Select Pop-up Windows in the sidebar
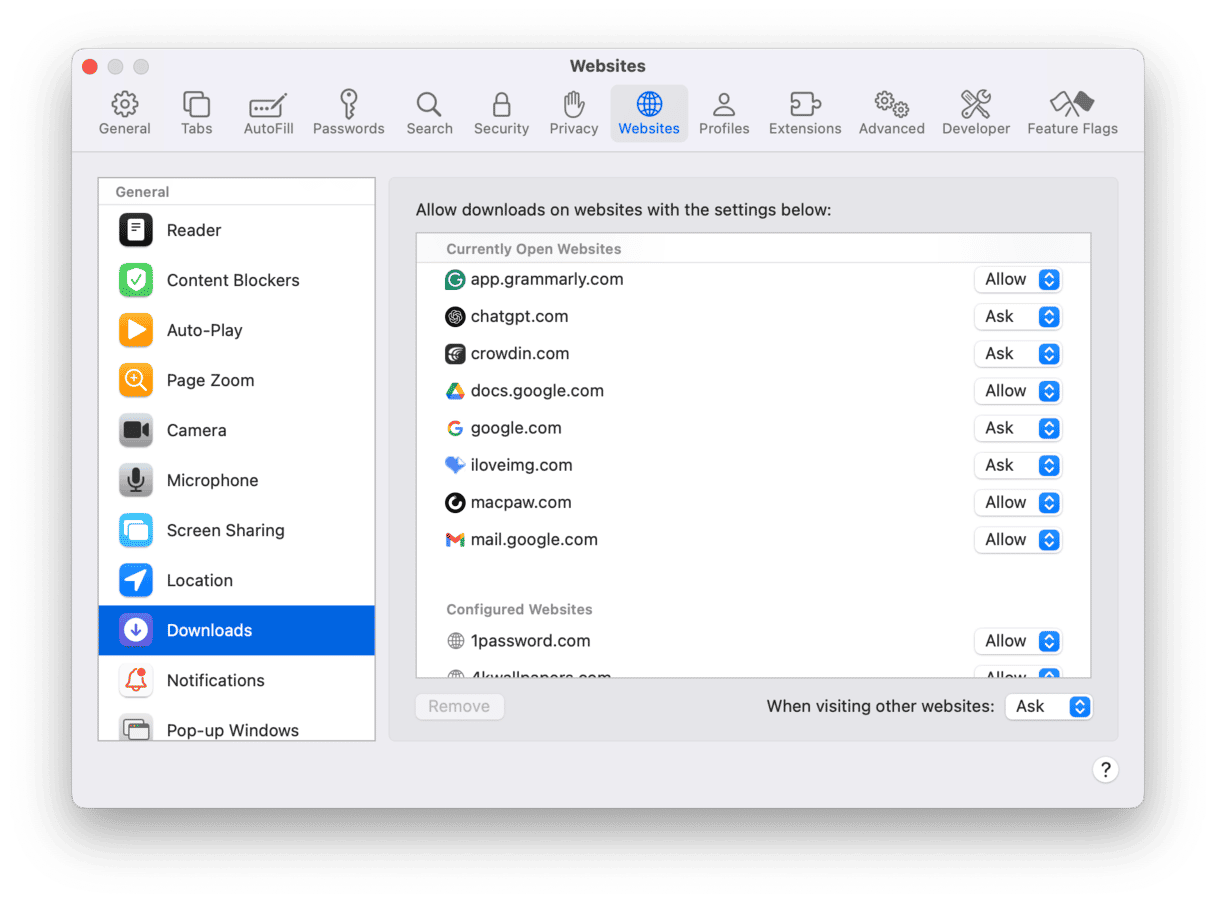The width and height of the screenshot is (1216, 903). [232, 730]
